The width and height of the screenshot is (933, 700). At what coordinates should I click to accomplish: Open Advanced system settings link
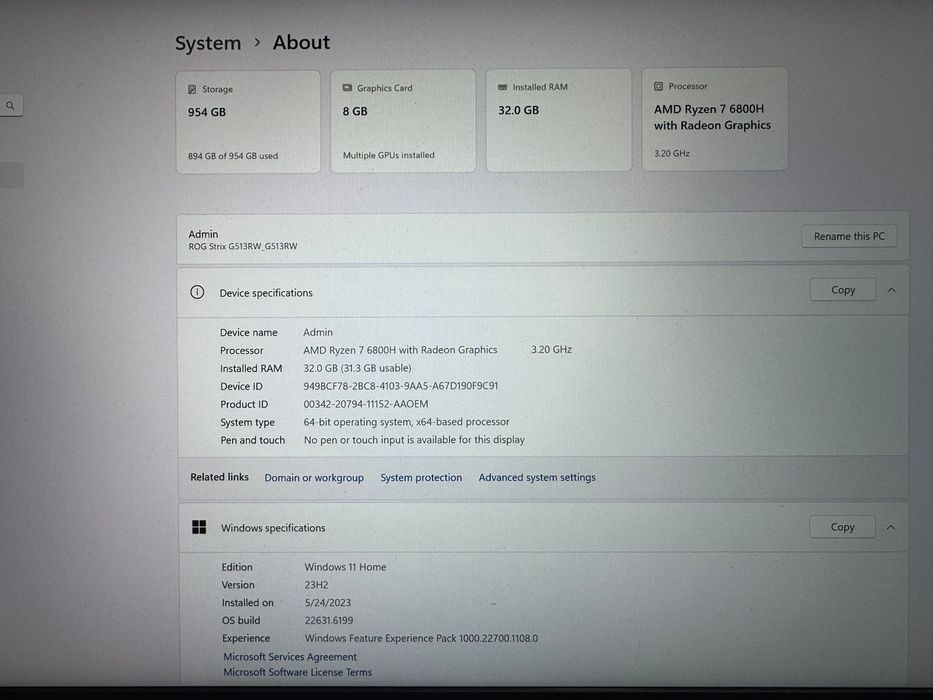tap(537, 477)
